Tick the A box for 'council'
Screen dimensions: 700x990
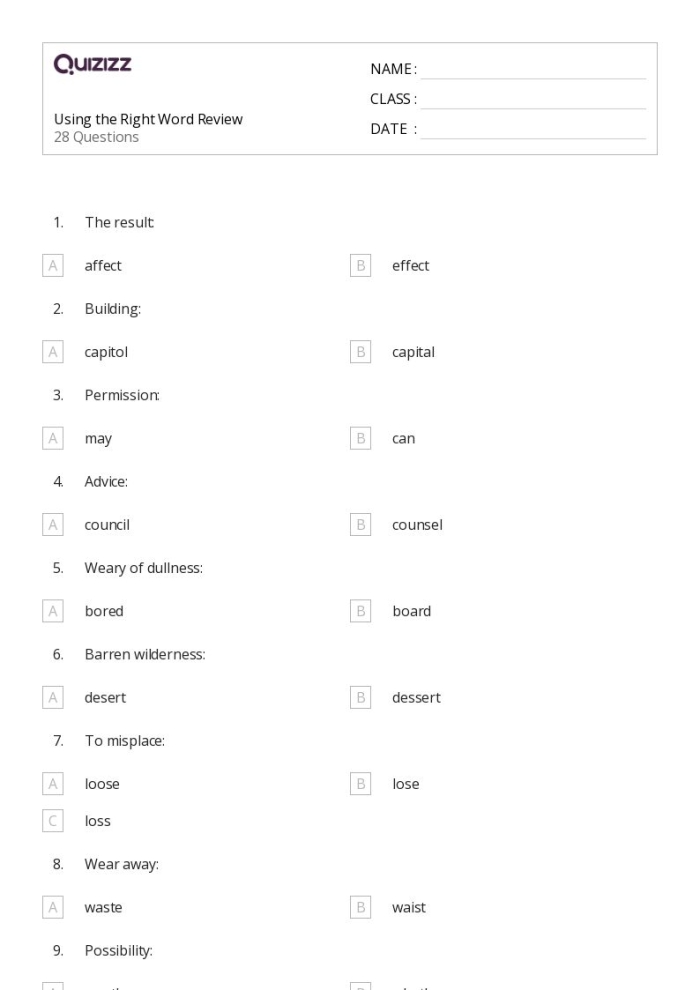pos(53,524)
